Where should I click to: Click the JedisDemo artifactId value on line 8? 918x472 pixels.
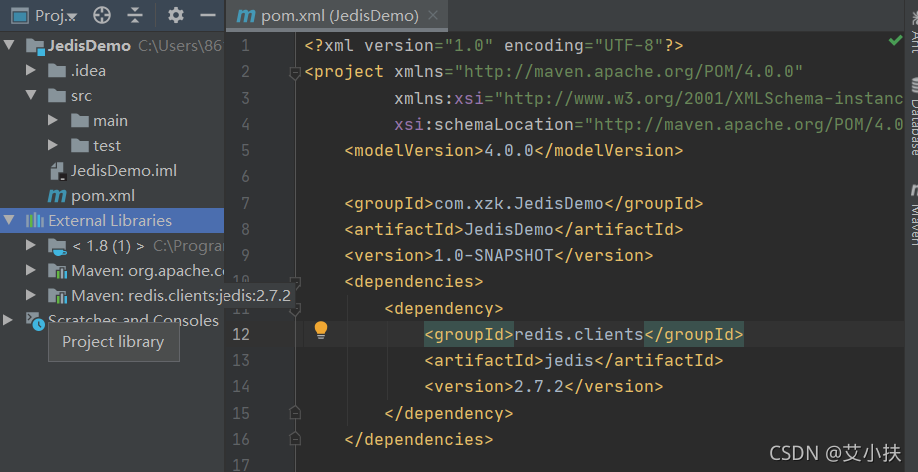click(509, 230)
